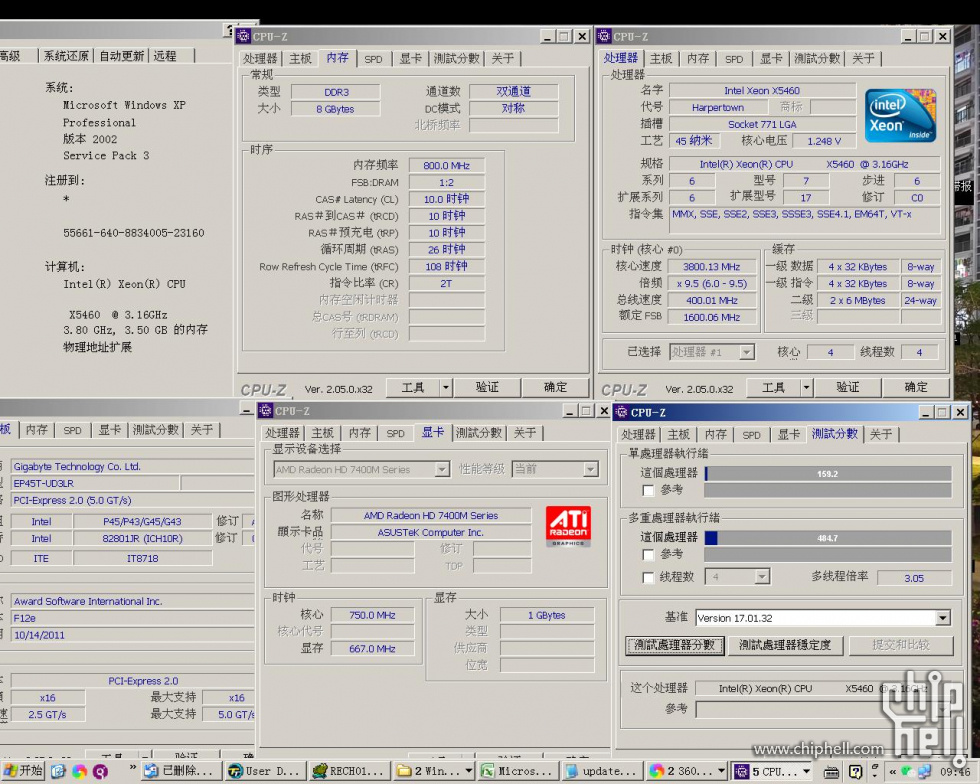Click 測試處理器穩定度 stress button
980x784 pixels.
click(785, 645)
